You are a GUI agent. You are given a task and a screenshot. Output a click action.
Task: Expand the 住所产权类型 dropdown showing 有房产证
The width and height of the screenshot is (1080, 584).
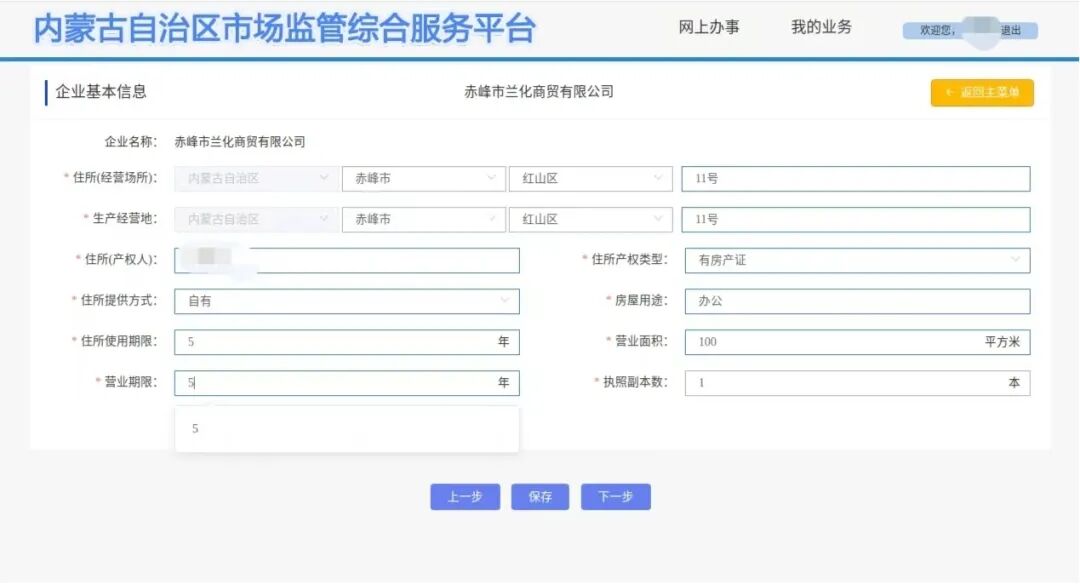click(x=857, y=260)
